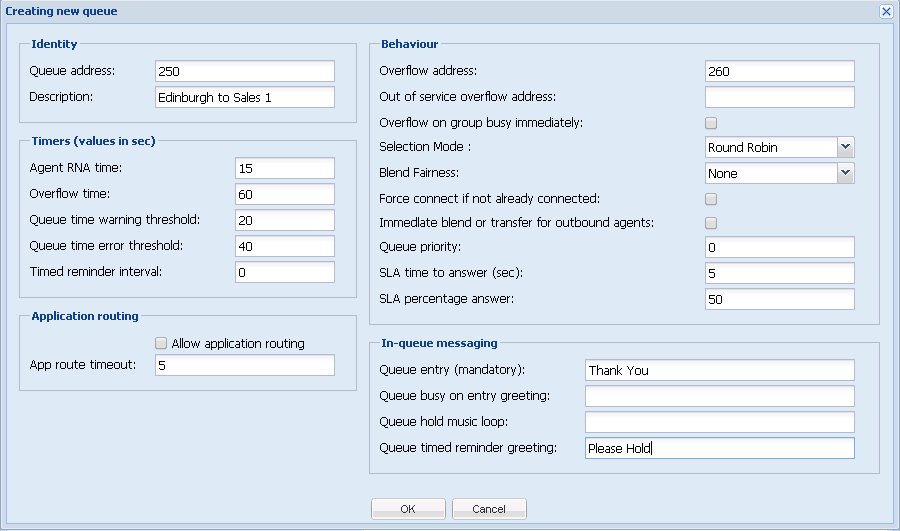Toggle Immediate blend or transfer checkbox

[711, 223]
